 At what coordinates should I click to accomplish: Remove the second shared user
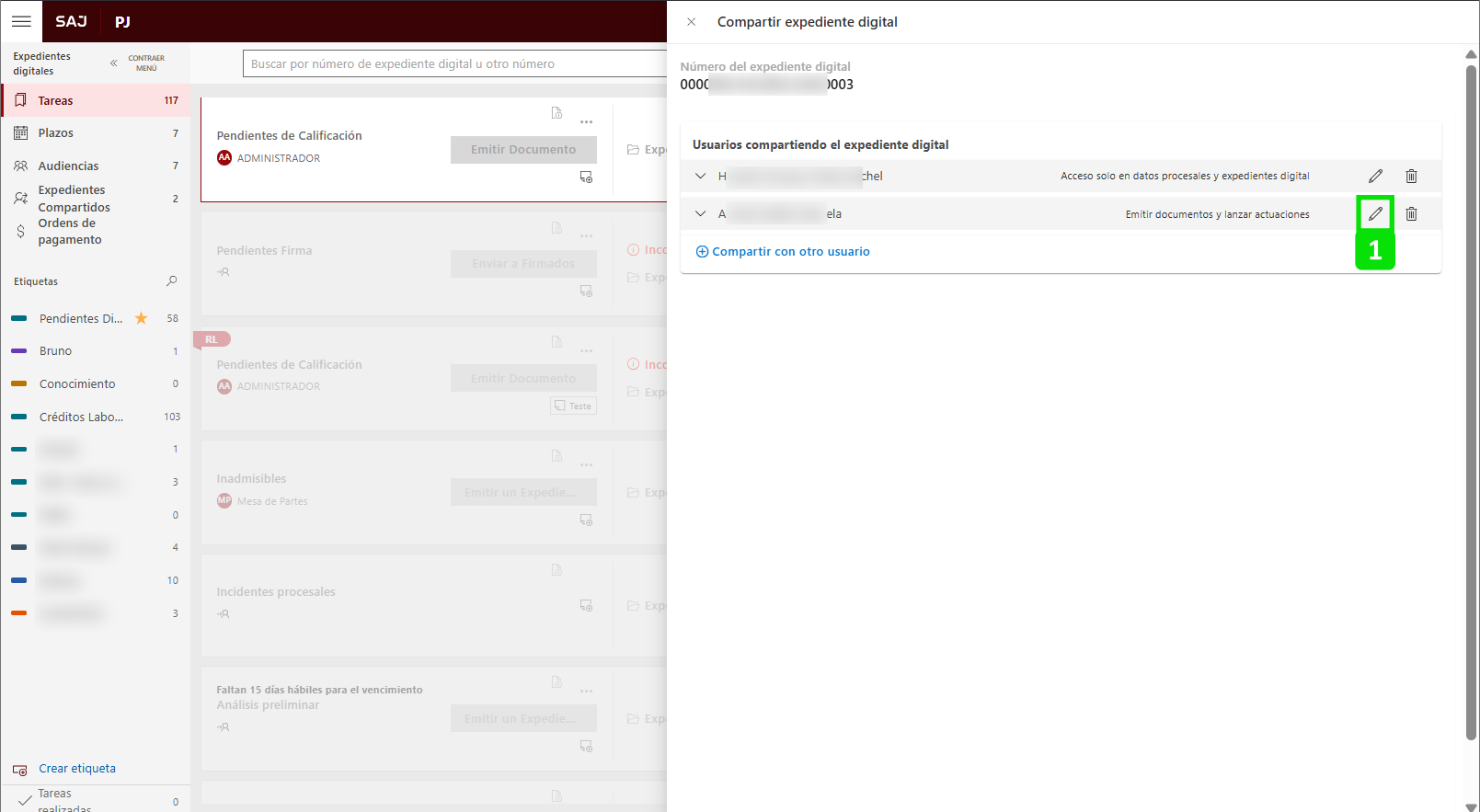point(1411,213)
